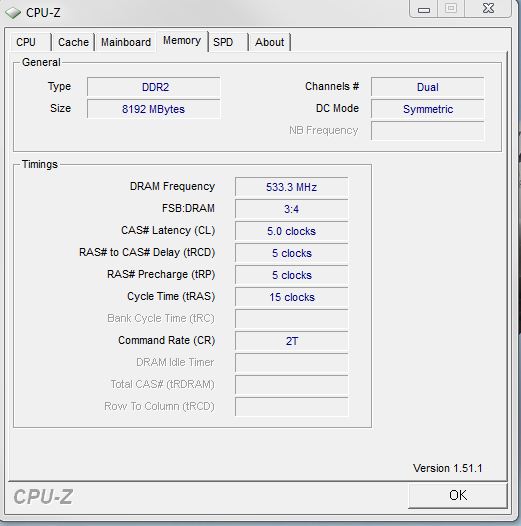Click the RAS# to CAS# Delay (tRCD) label
521x526 pixels.
click(x=147, y=252)
